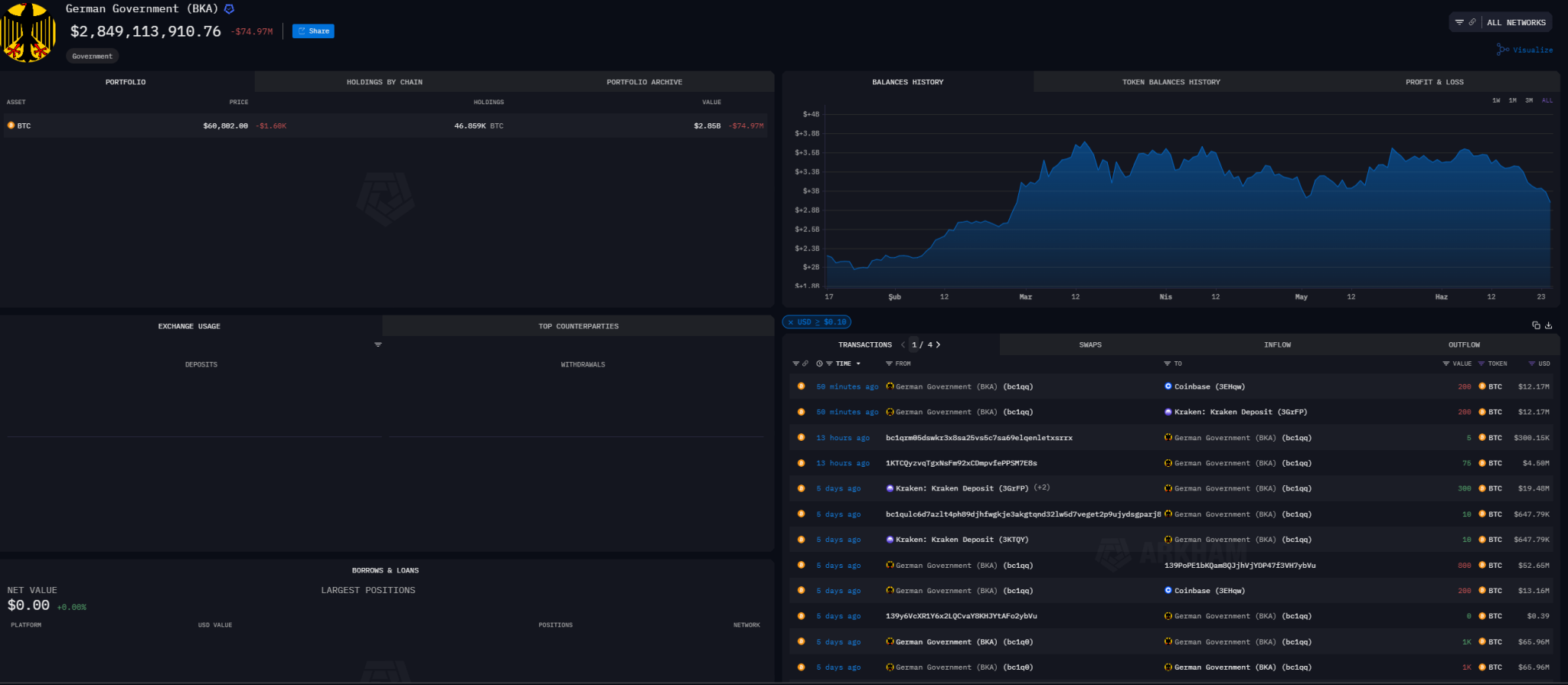This screenshot has height=685, width=1568.
Task: Remove the USD ≥ $0.10 filter chip
Action: click(x=791, y=322)
